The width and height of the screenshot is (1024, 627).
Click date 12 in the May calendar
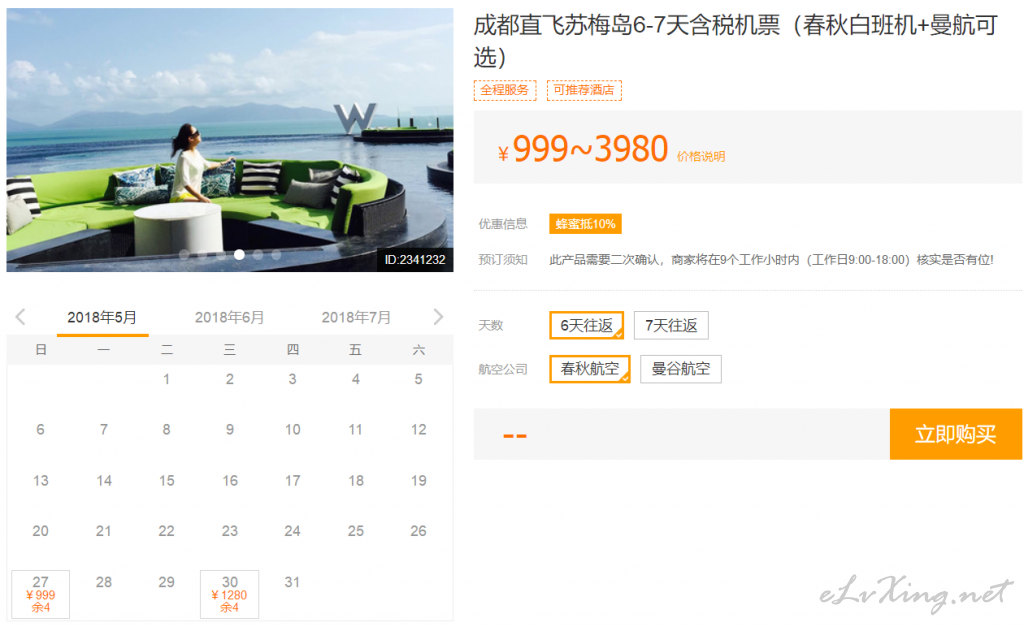[419, 430]
